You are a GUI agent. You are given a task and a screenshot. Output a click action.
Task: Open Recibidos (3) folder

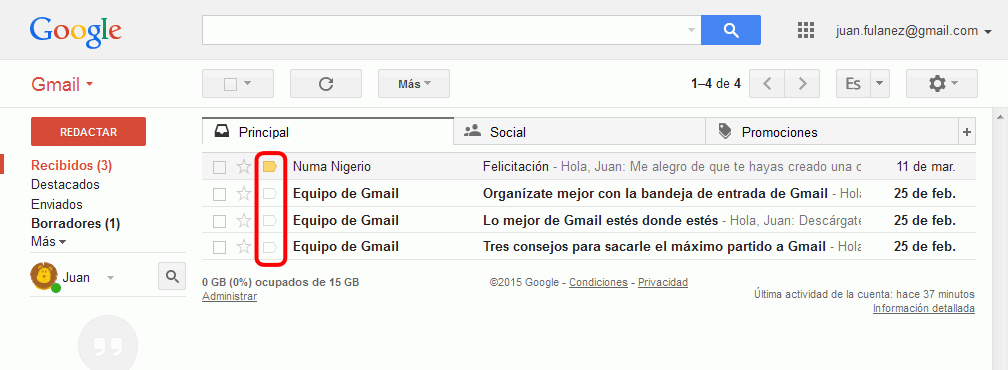(71, 166)
